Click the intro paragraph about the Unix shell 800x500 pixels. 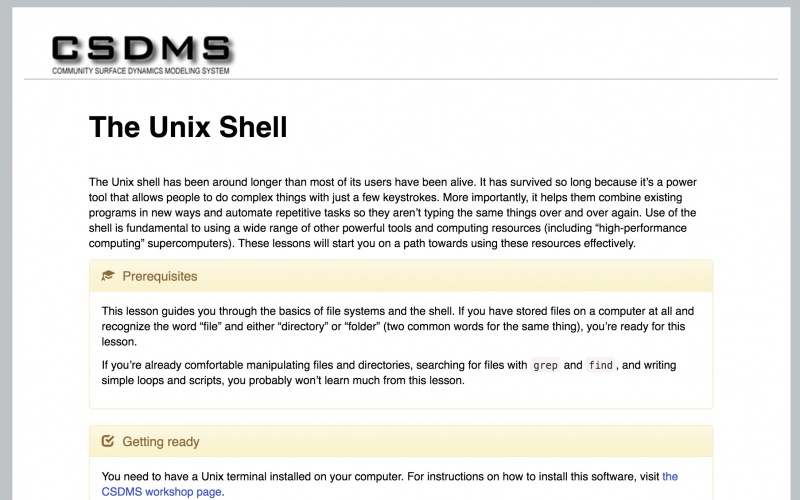point(400,213)
